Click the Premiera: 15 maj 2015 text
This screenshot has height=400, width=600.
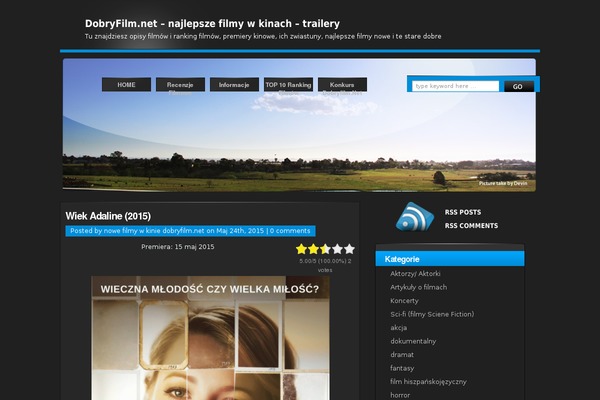point(178,247)
